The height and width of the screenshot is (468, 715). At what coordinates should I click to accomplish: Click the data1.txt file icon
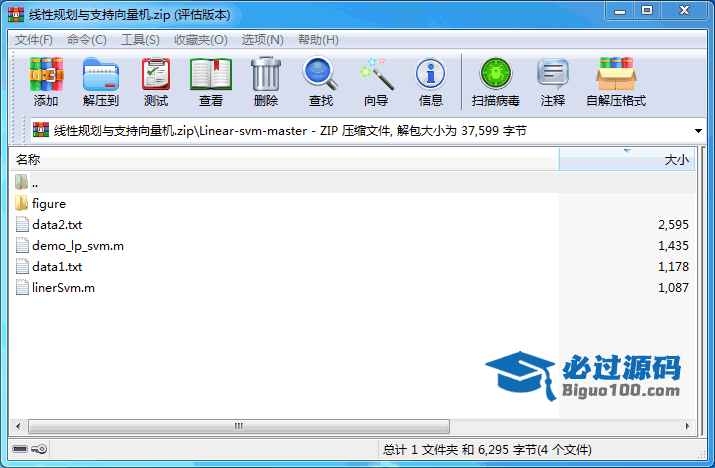[x=22, y=266]
